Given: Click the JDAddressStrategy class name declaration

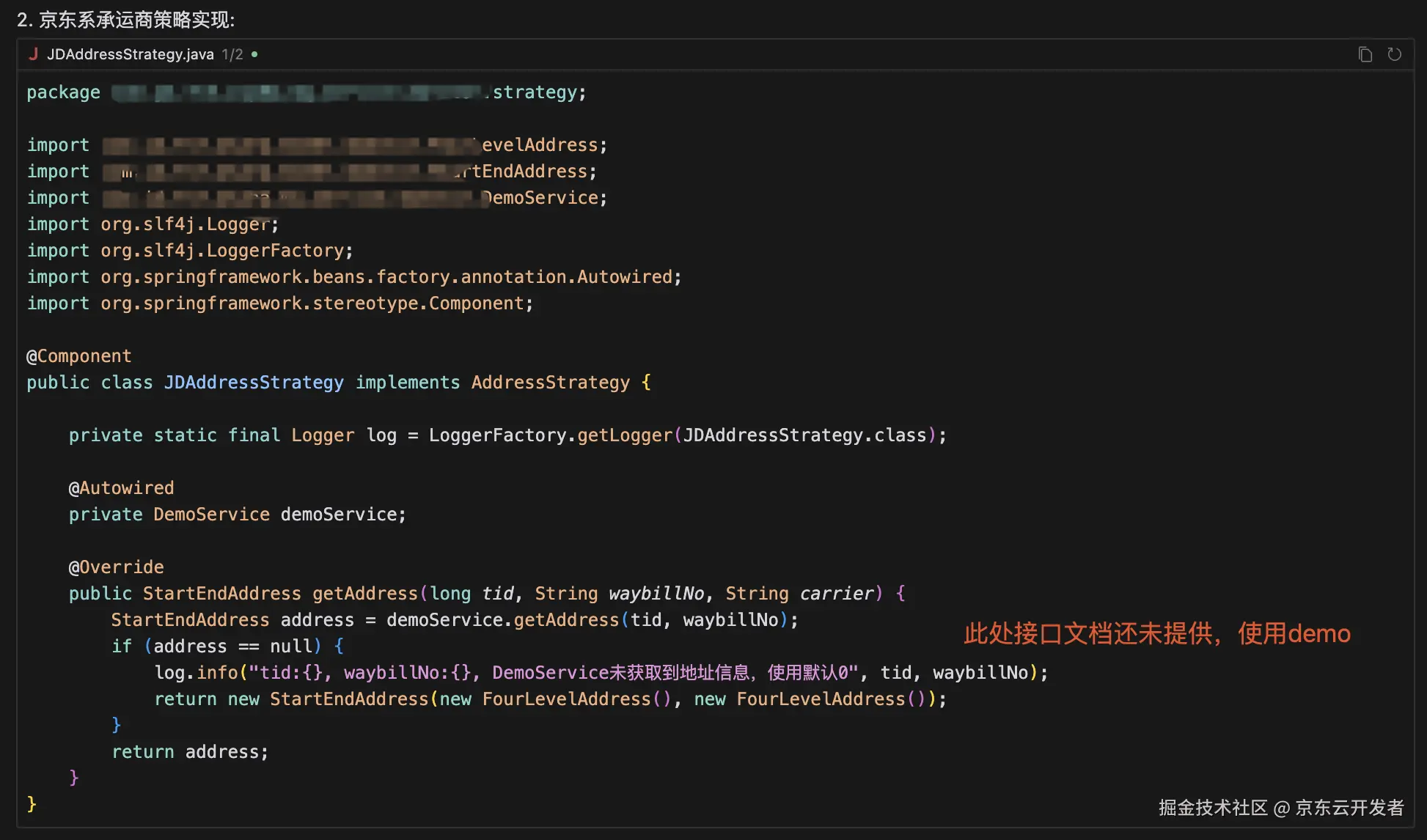Looking at the screenshot, I should [253, 383].
